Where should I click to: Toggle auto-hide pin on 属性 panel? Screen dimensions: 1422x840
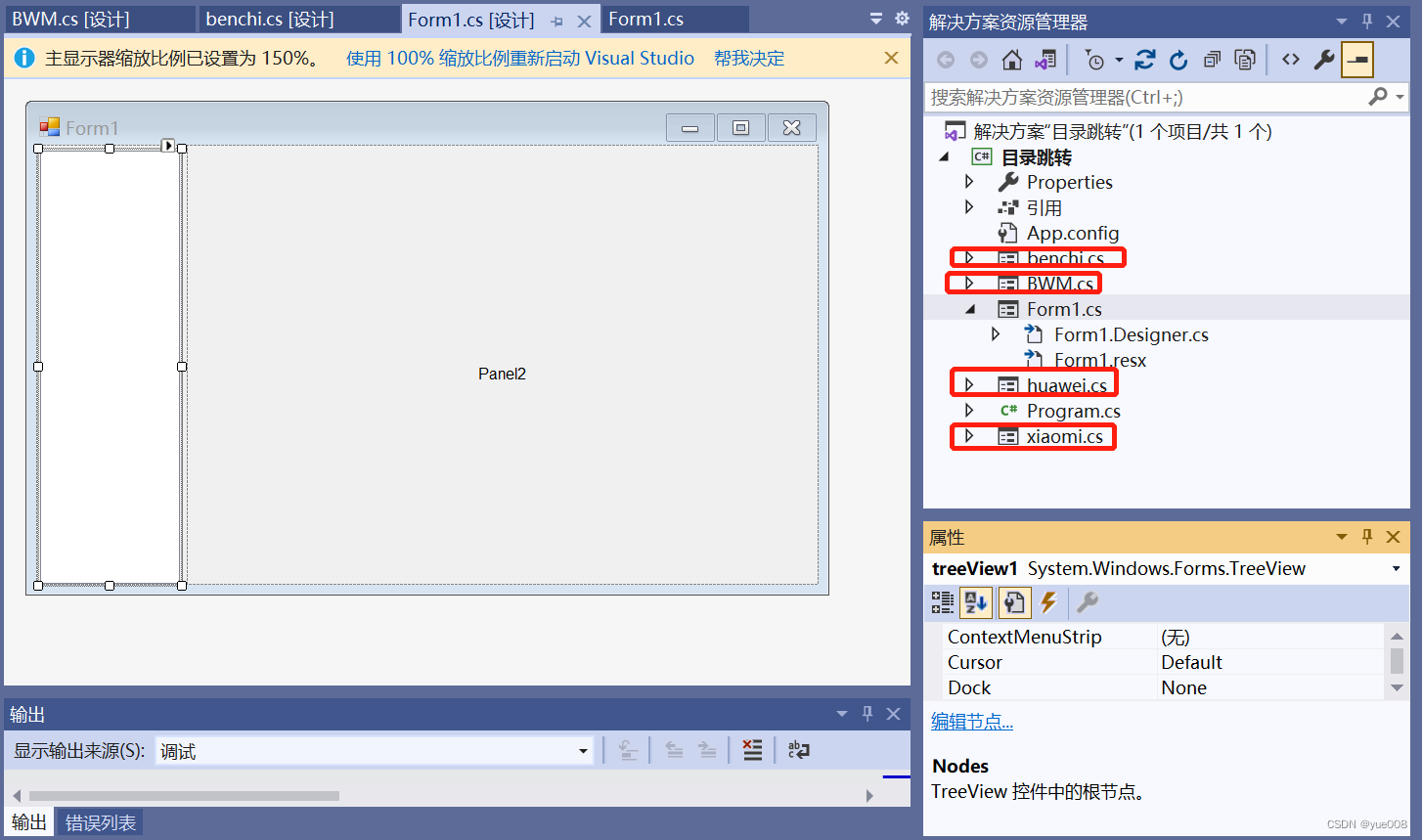1367,537
